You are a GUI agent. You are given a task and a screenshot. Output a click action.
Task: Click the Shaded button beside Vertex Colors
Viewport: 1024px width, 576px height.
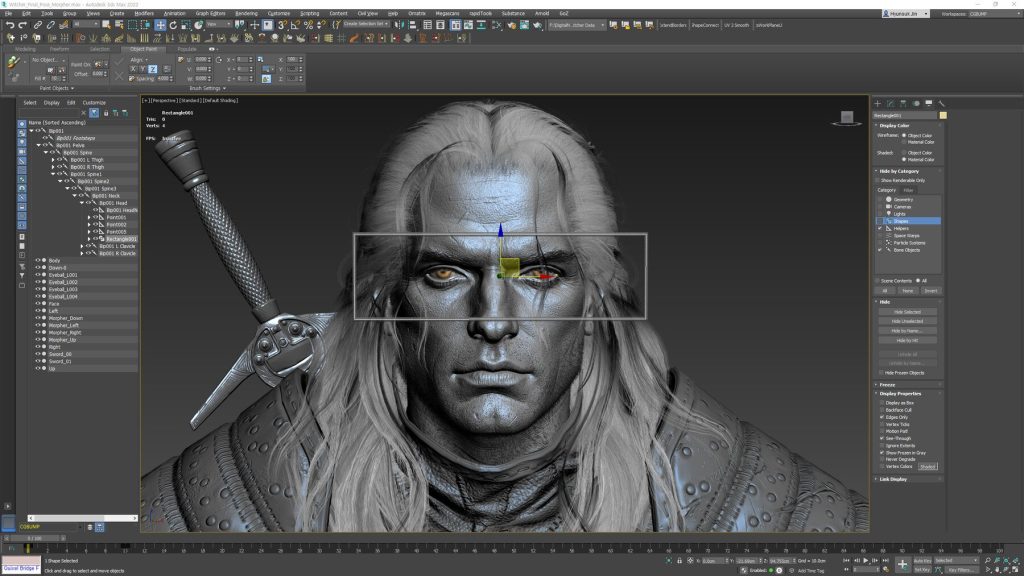(x=927, y=466)
